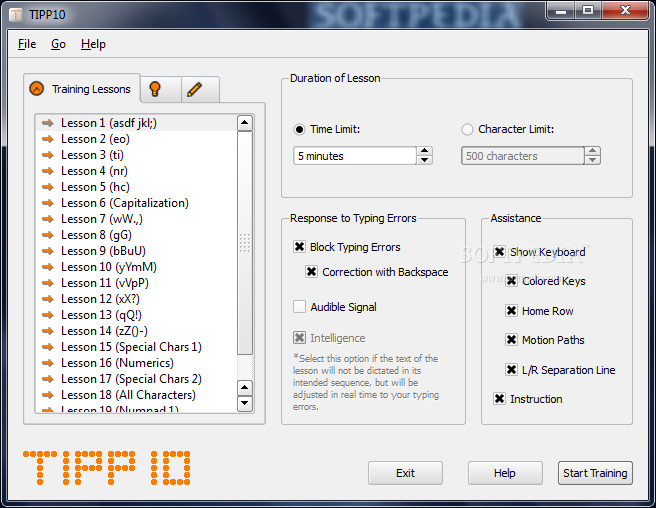Maximize the TIPP10 window
This screenshot has width=656, height=508.
tap(588, 10)
